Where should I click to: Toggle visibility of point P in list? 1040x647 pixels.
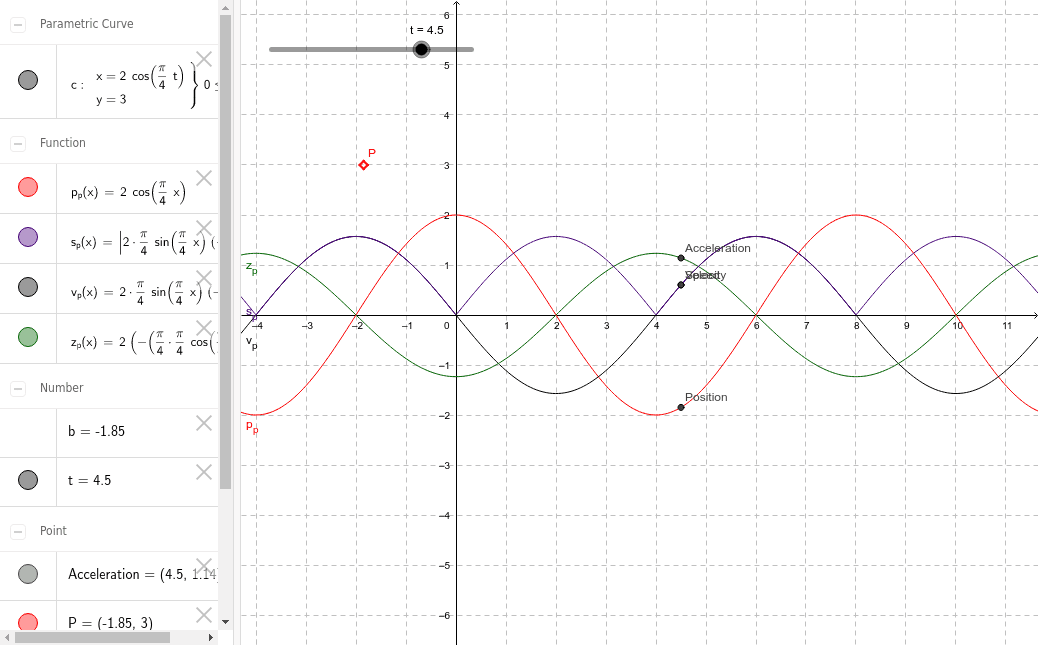point(28,622)
